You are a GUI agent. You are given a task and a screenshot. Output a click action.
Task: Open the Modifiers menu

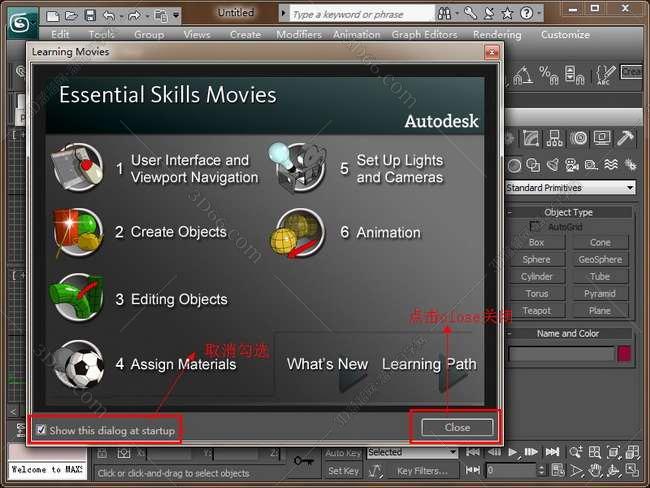tap(299, 34)
